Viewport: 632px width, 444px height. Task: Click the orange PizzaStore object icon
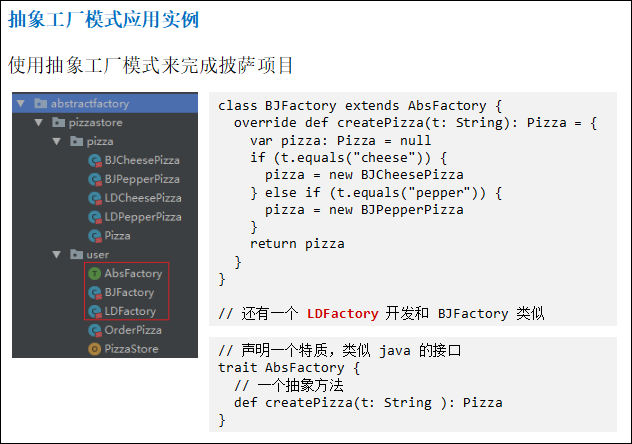(94, 349)
